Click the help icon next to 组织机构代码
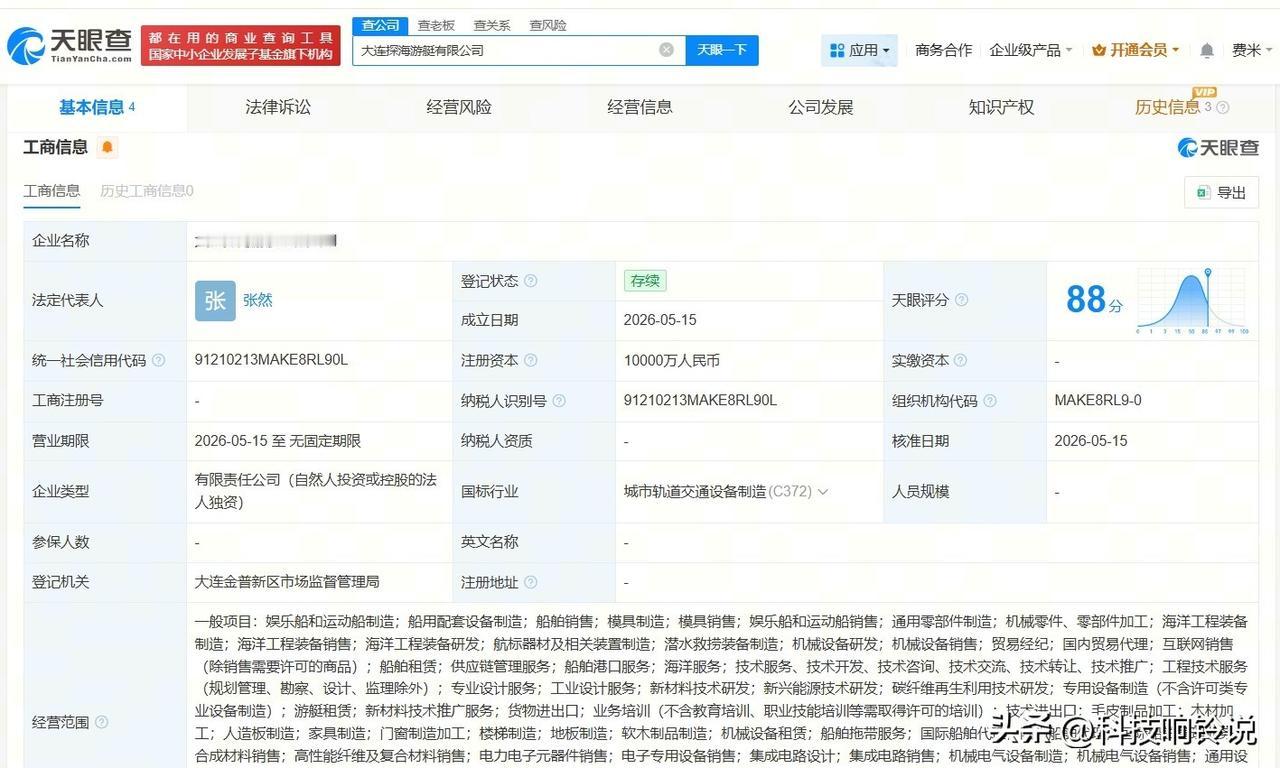The image size is (1280, 768). [989, 401]
